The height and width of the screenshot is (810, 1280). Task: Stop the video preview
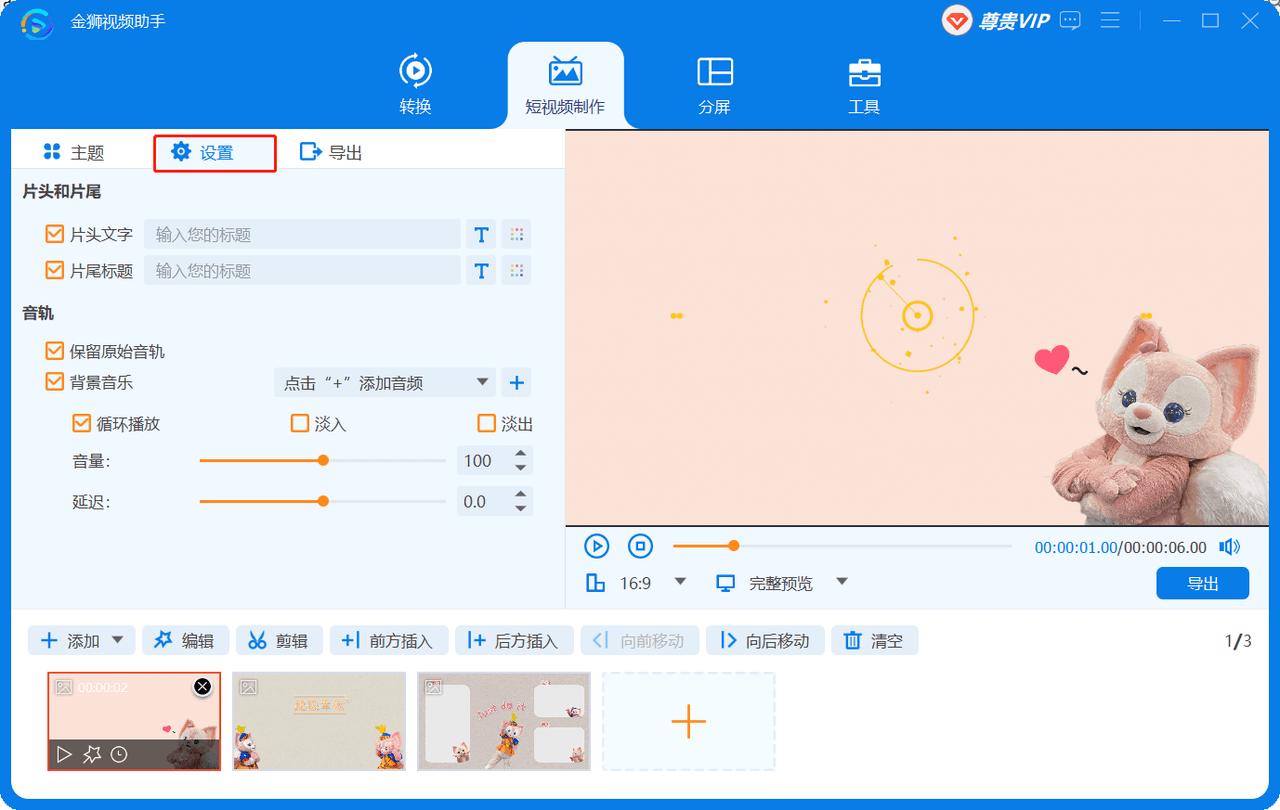(640, 546)
